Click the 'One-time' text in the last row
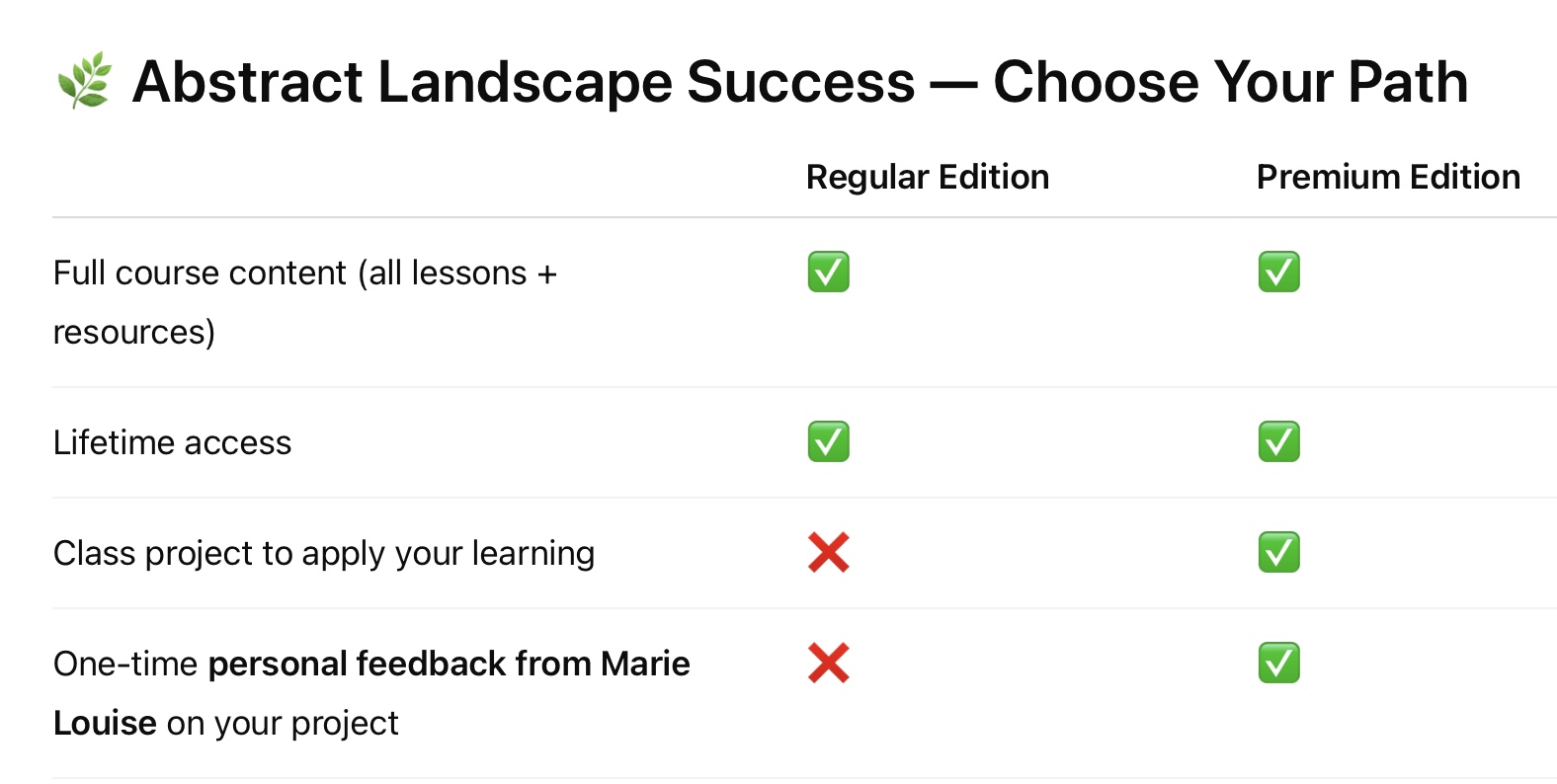 (x=125, y=664)
